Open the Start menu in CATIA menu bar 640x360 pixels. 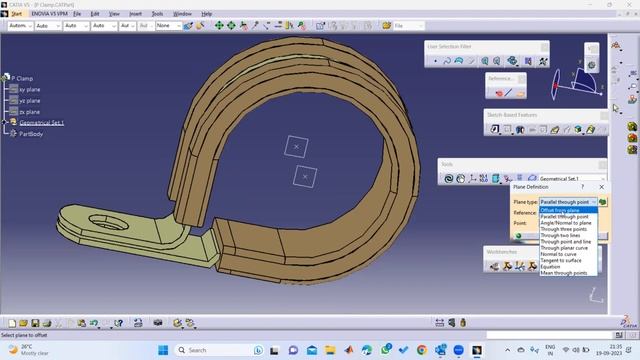click(16, 14)
